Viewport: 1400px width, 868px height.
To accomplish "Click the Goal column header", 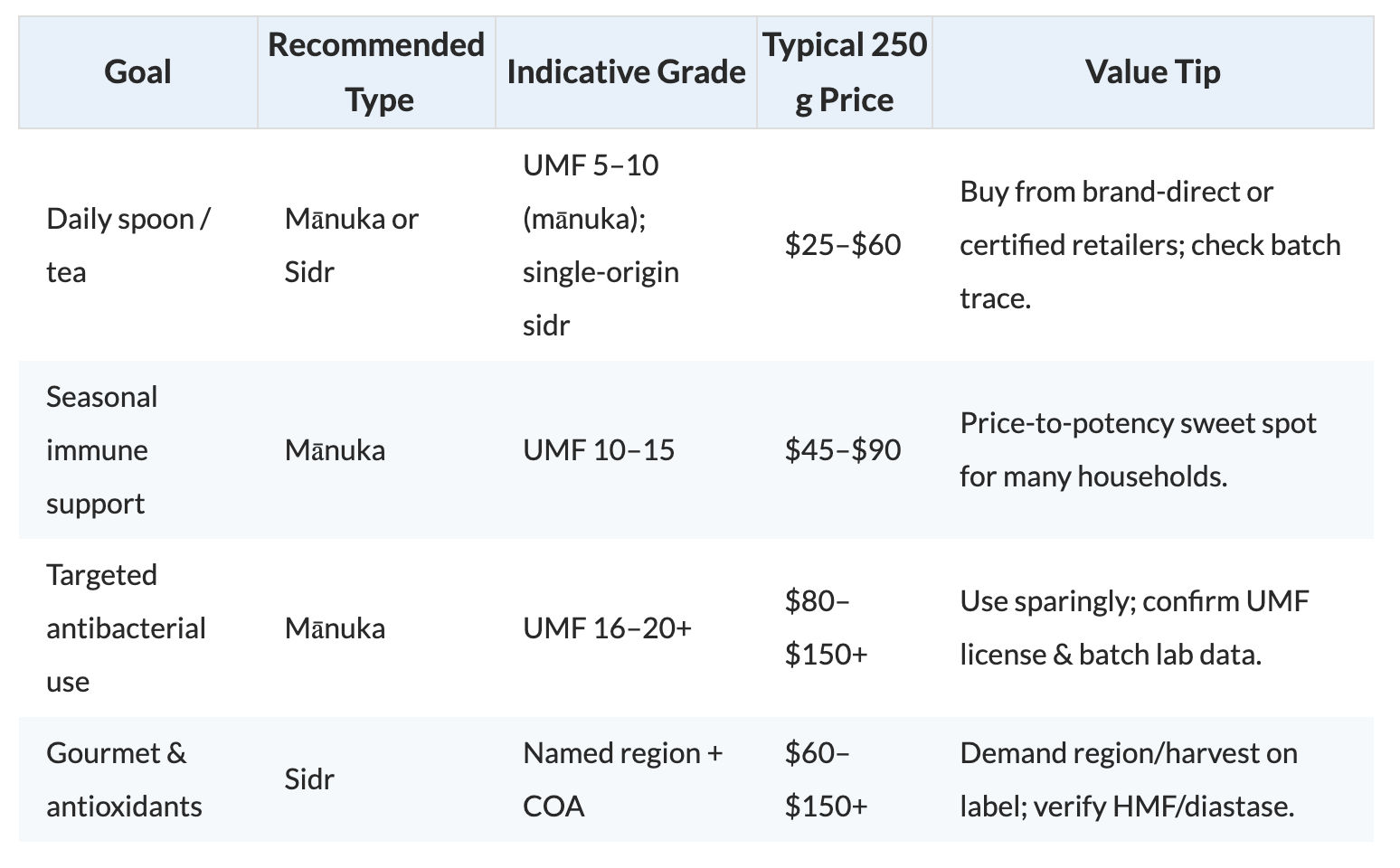I will 137,72.
